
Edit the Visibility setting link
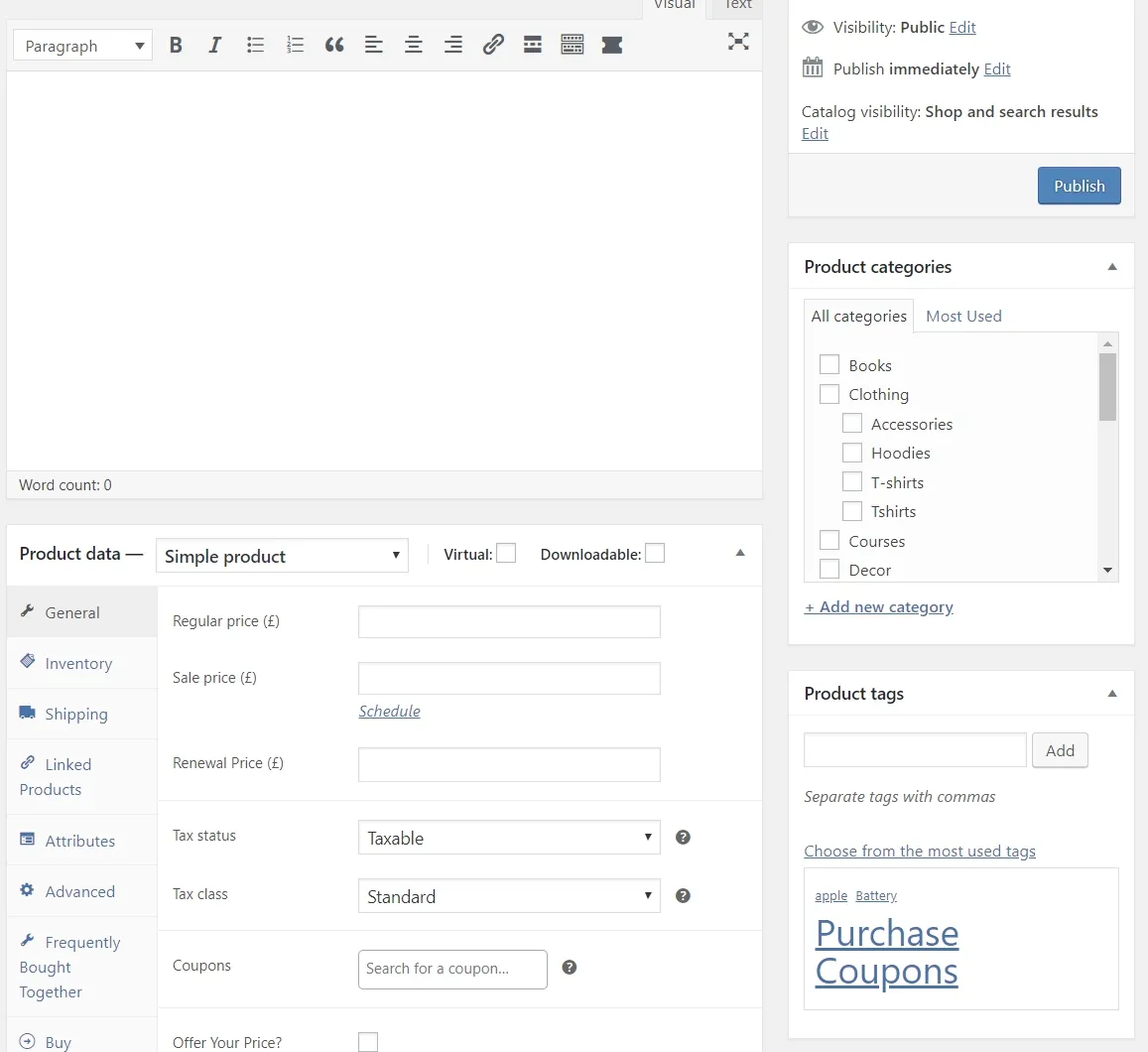pyautogui.click(x=962, y=27)
